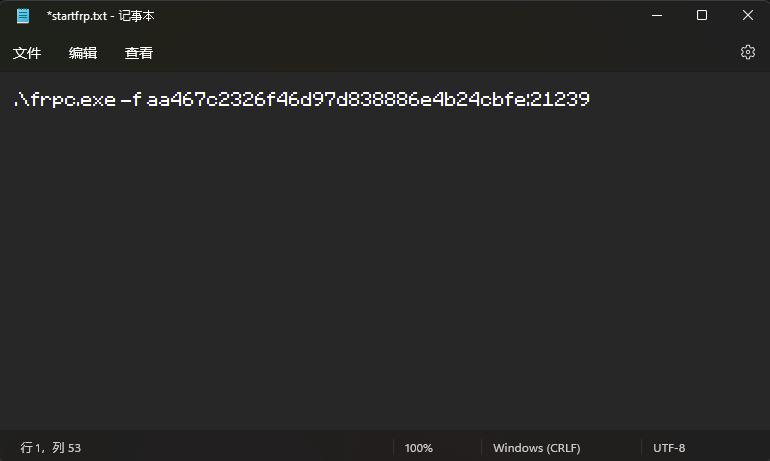Viewport: 770px width, 461px height.
Task: Click the empty title bar space right of title
Action: [400, 16]
